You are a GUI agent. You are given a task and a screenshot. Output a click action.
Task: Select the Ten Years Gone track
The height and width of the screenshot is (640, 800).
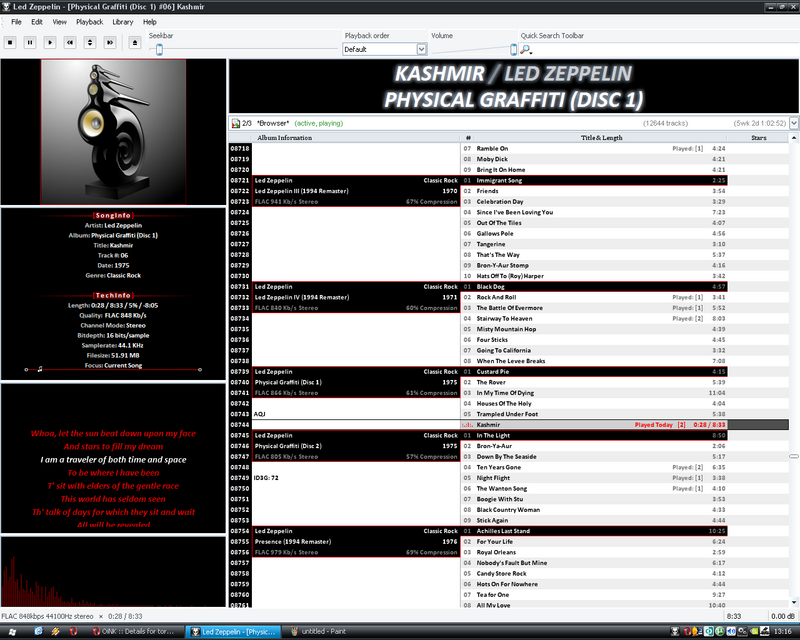pyautogui.click(x=594, y=467)
